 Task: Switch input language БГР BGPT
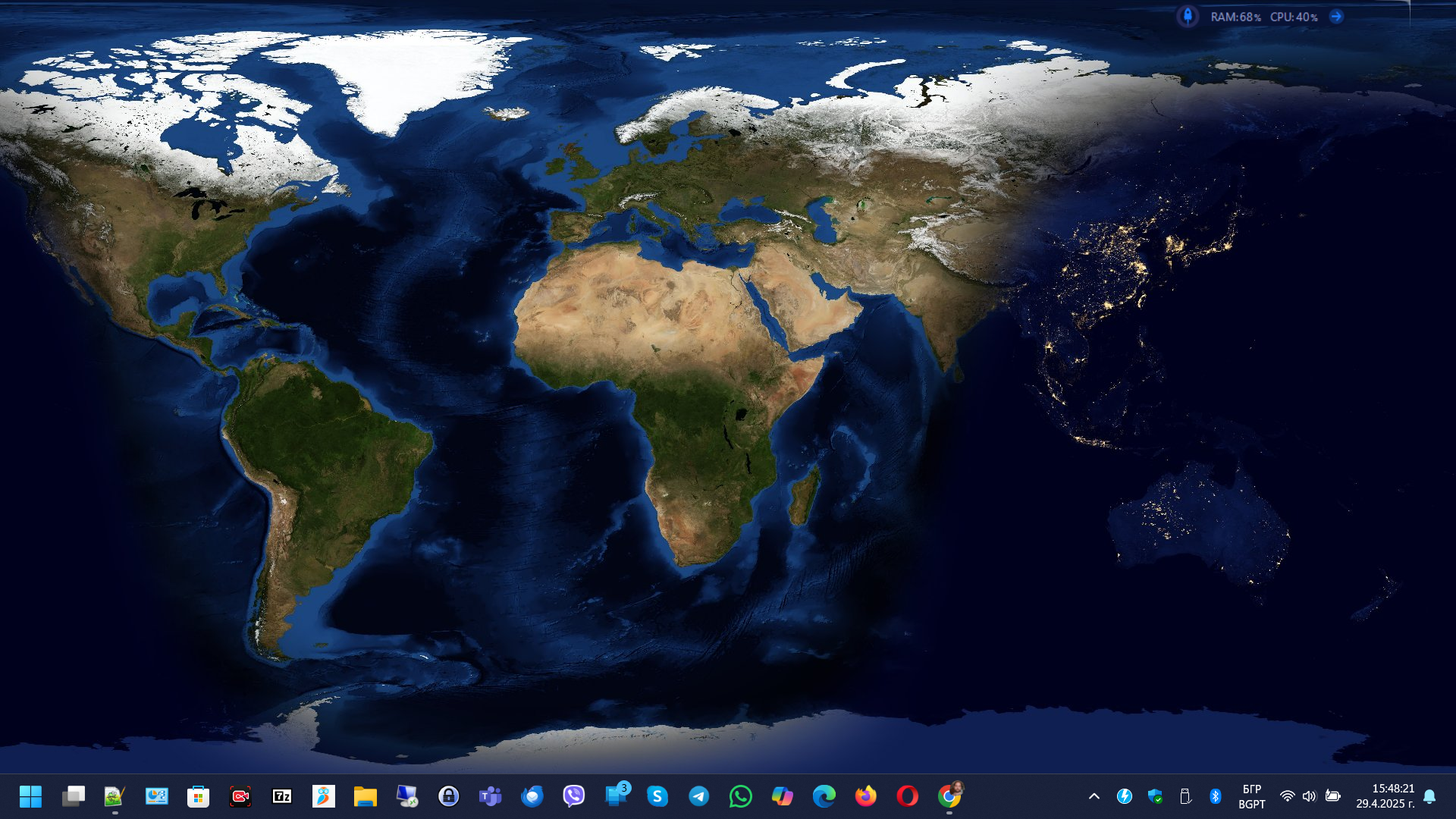pos(1252,796)
